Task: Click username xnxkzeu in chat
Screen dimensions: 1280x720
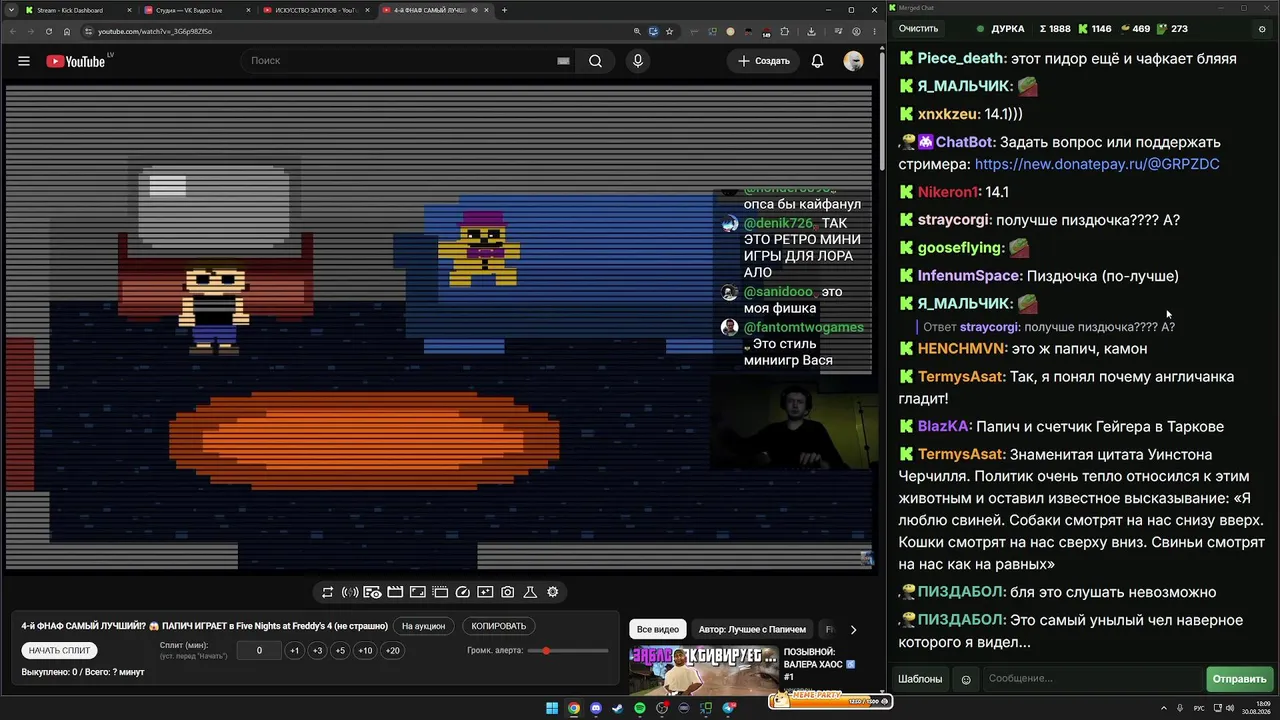Action: click(x=949, y=115)
